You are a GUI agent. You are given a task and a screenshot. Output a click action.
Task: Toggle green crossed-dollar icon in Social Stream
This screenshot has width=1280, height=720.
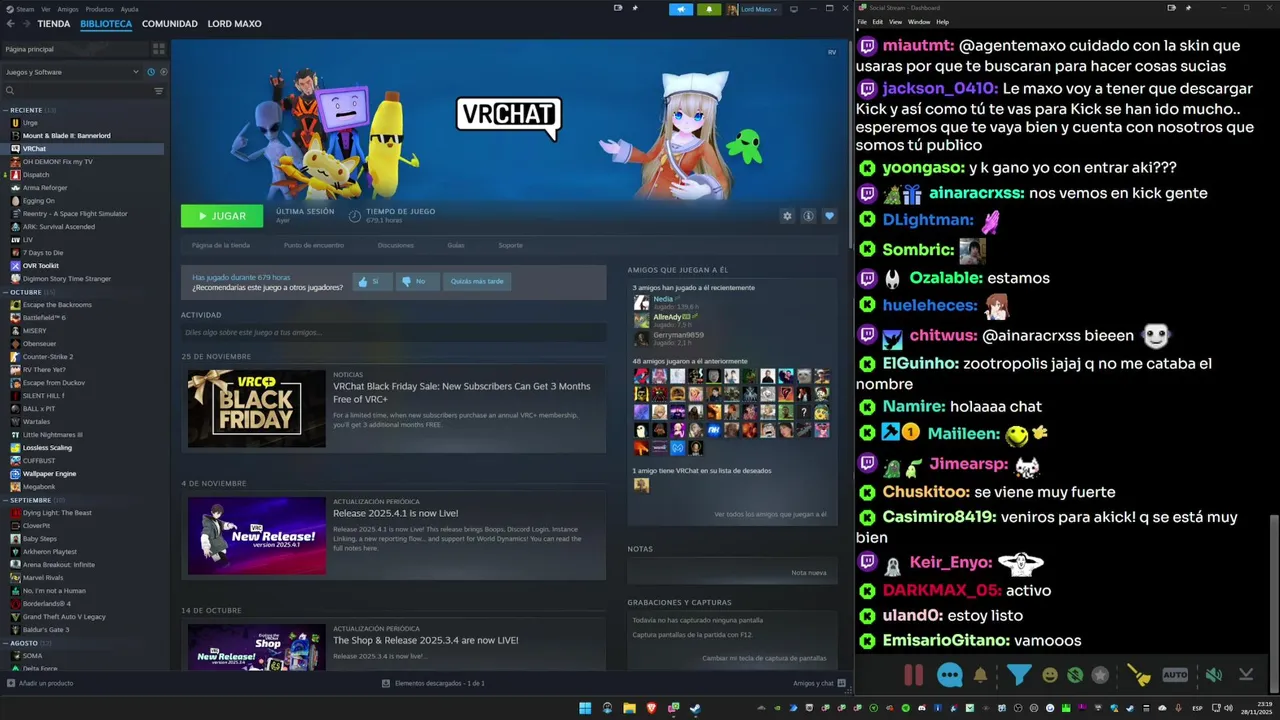(1075, 675)
